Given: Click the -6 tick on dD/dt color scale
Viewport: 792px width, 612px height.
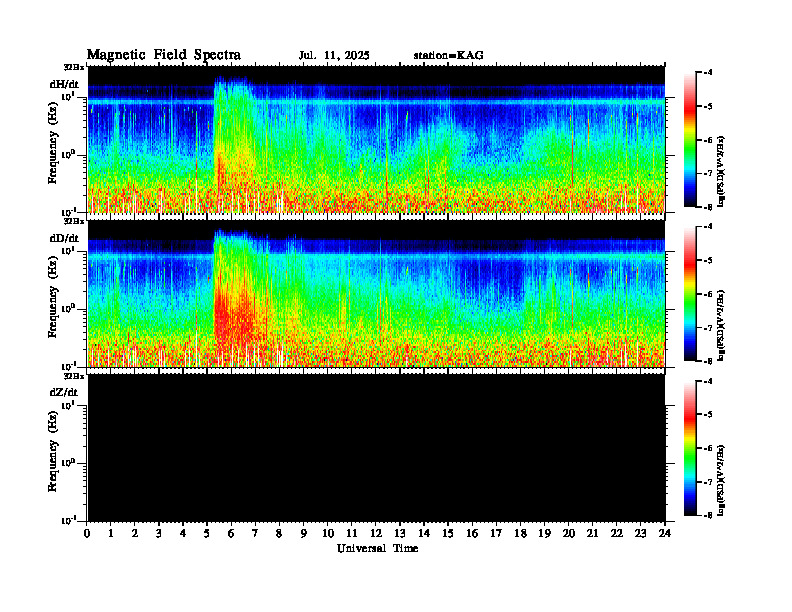Looking at the screenshot, I should point(708,294).
